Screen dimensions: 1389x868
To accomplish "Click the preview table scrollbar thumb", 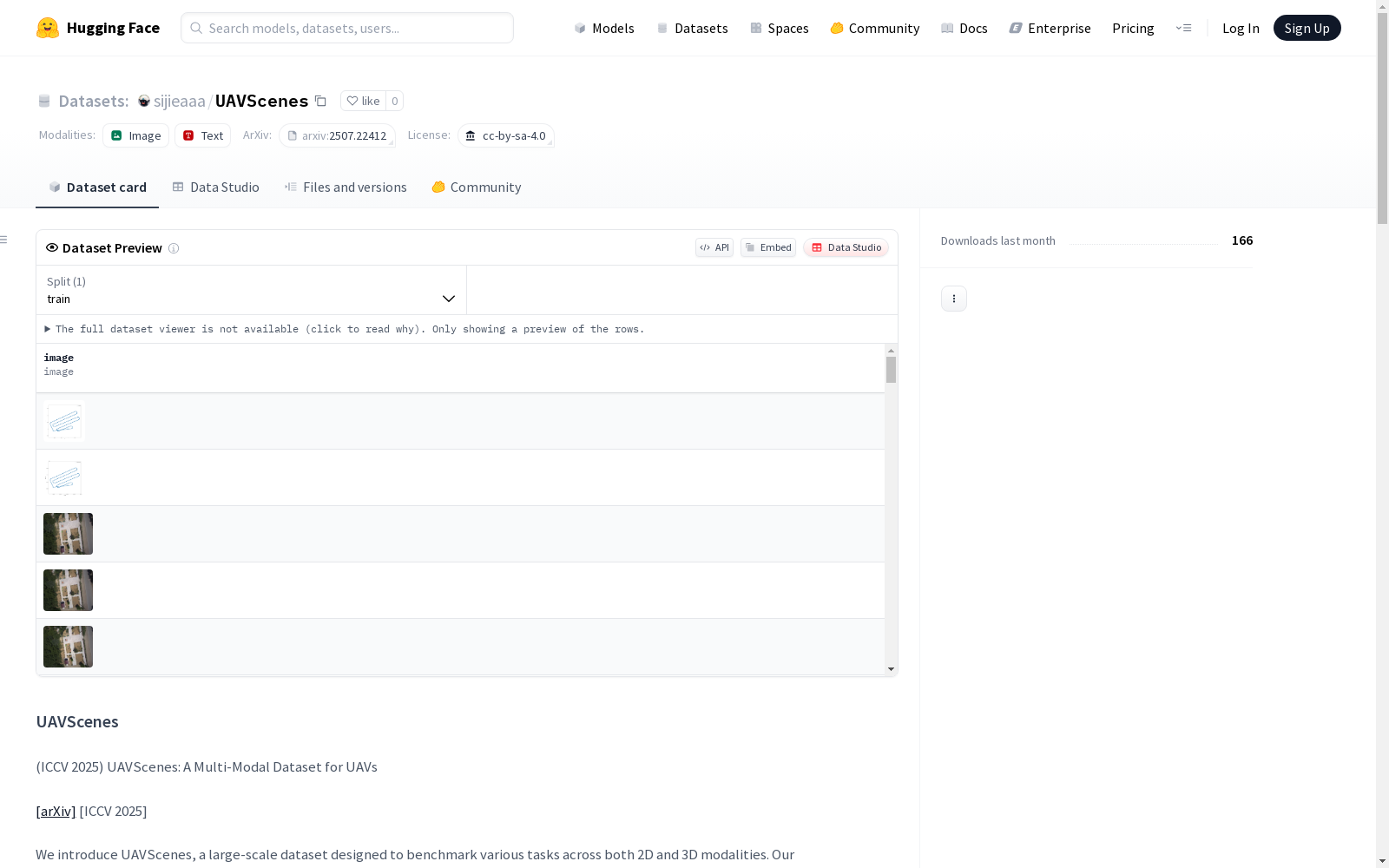I will pos(891,370).
